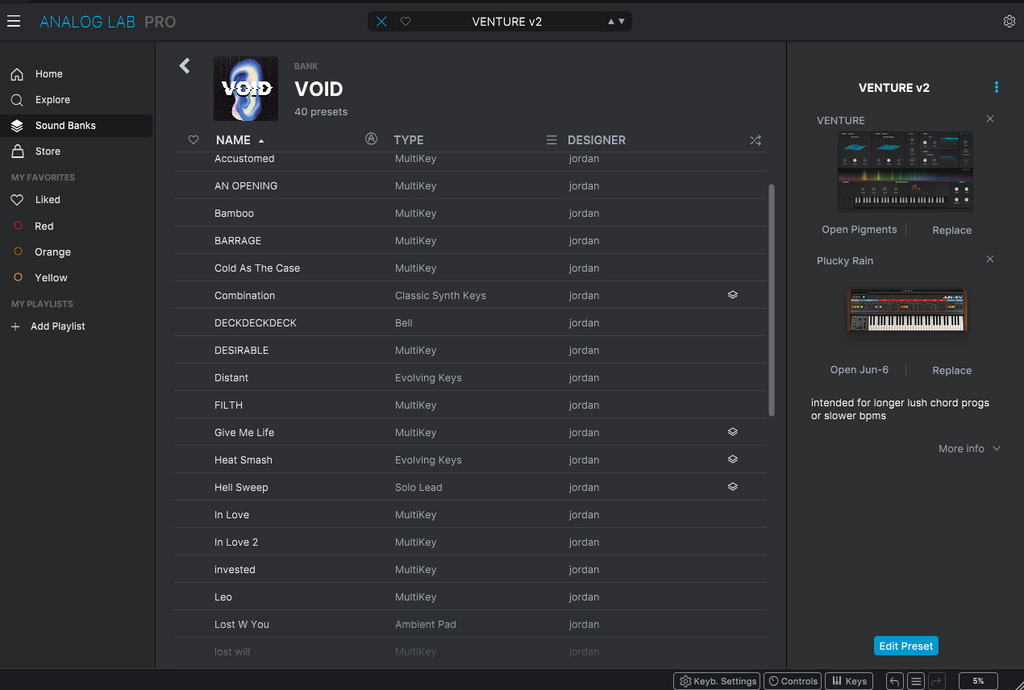
Task: Shuffle the preset list order
Action: 755,141
